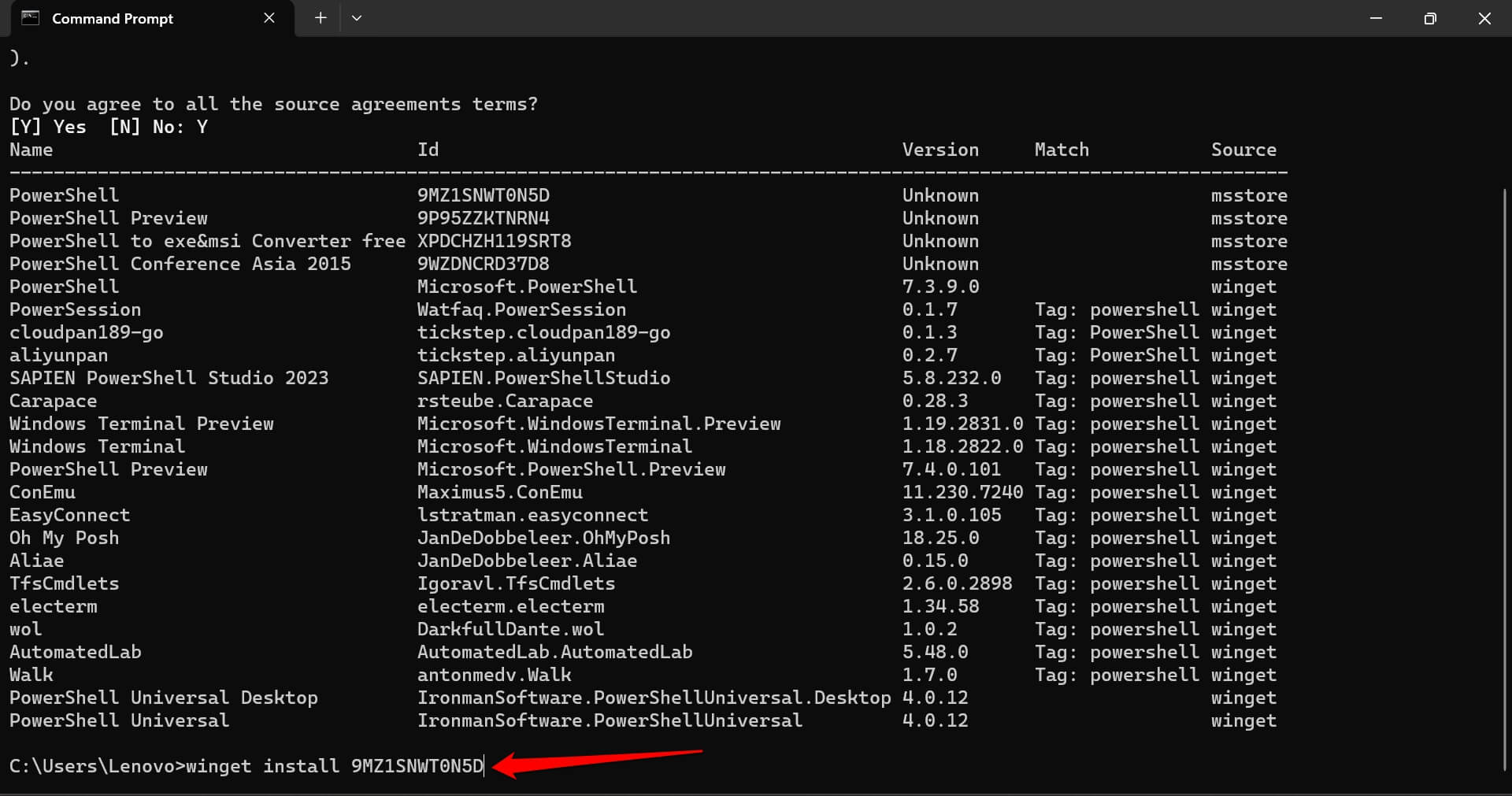1512x796 pixels.
Task: Select the Id 9P95ZZKTNRN4 text
Action: [x=483, y=218]
